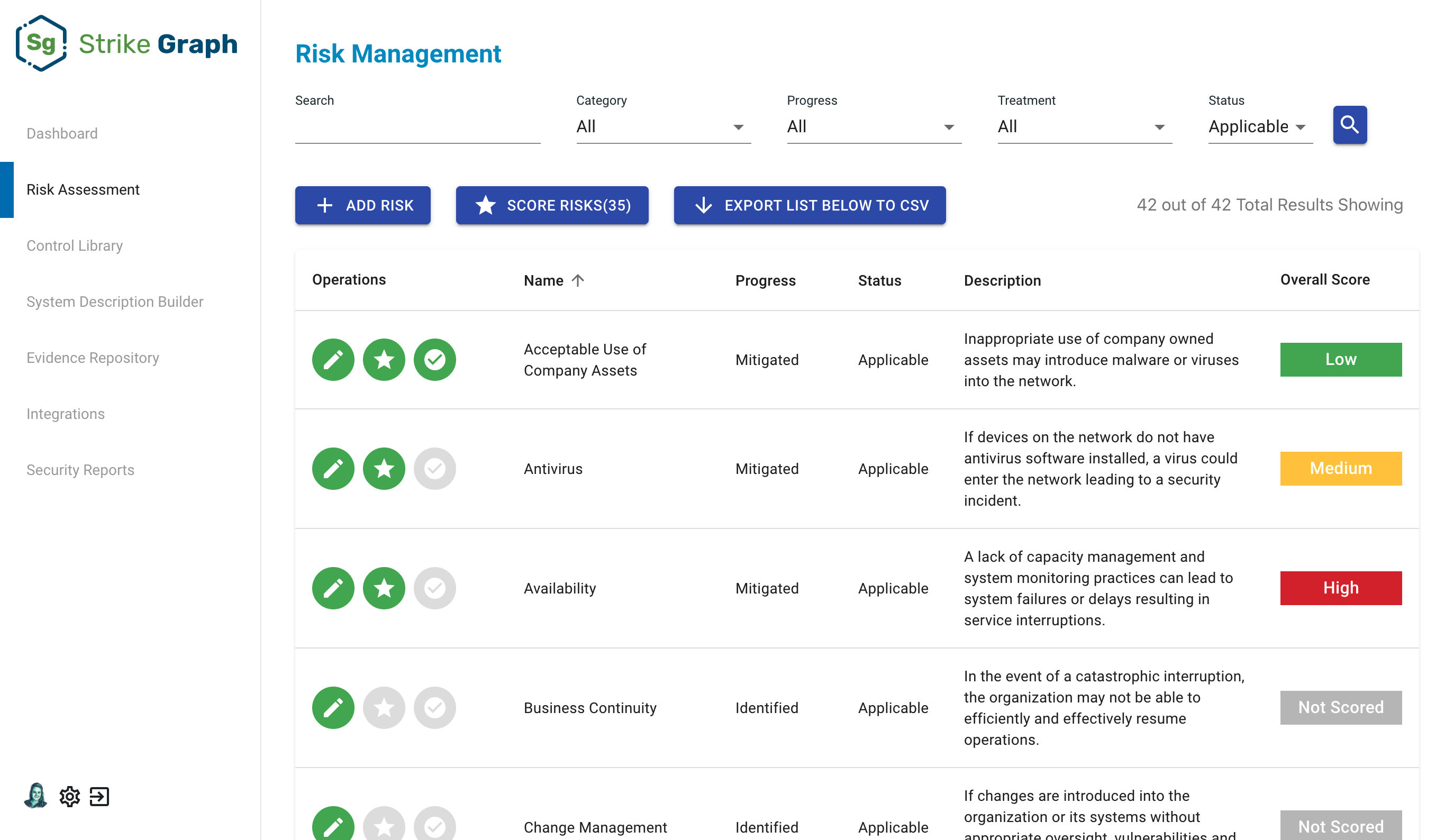Screen dimensions: 1454x840
Task: Select the checkmark icon on Acceptable Use of Company Assets
Action: tap(434, 359)
